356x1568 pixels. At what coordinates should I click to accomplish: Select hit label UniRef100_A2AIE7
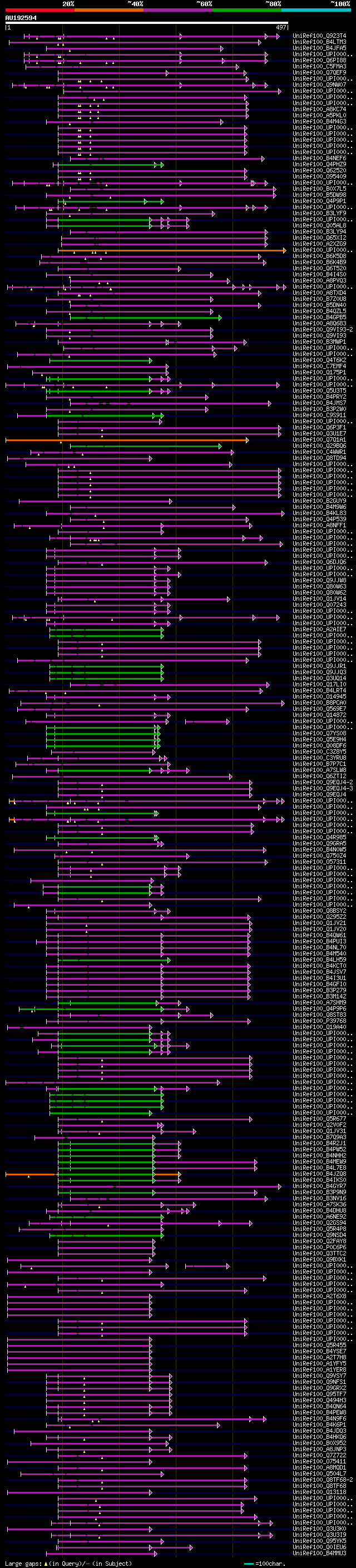319,630
